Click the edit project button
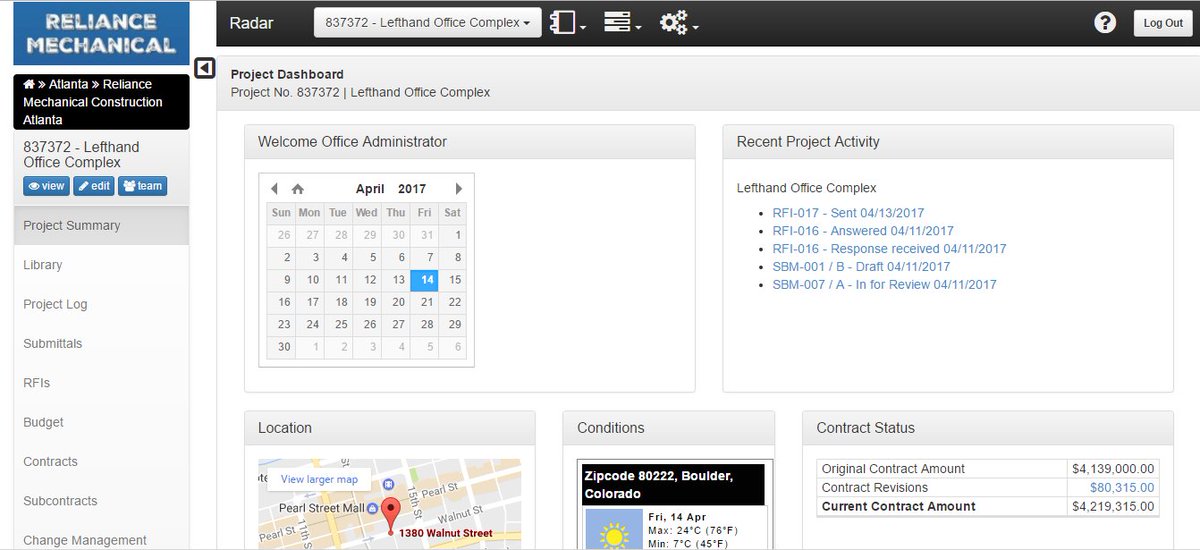Image resolution: width=1200 pixels, height=550 pixels. [94, 186]
